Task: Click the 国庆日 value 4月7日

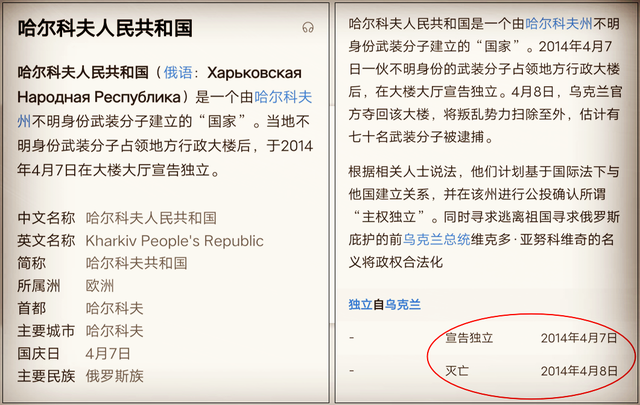Action: coord(108,354)
